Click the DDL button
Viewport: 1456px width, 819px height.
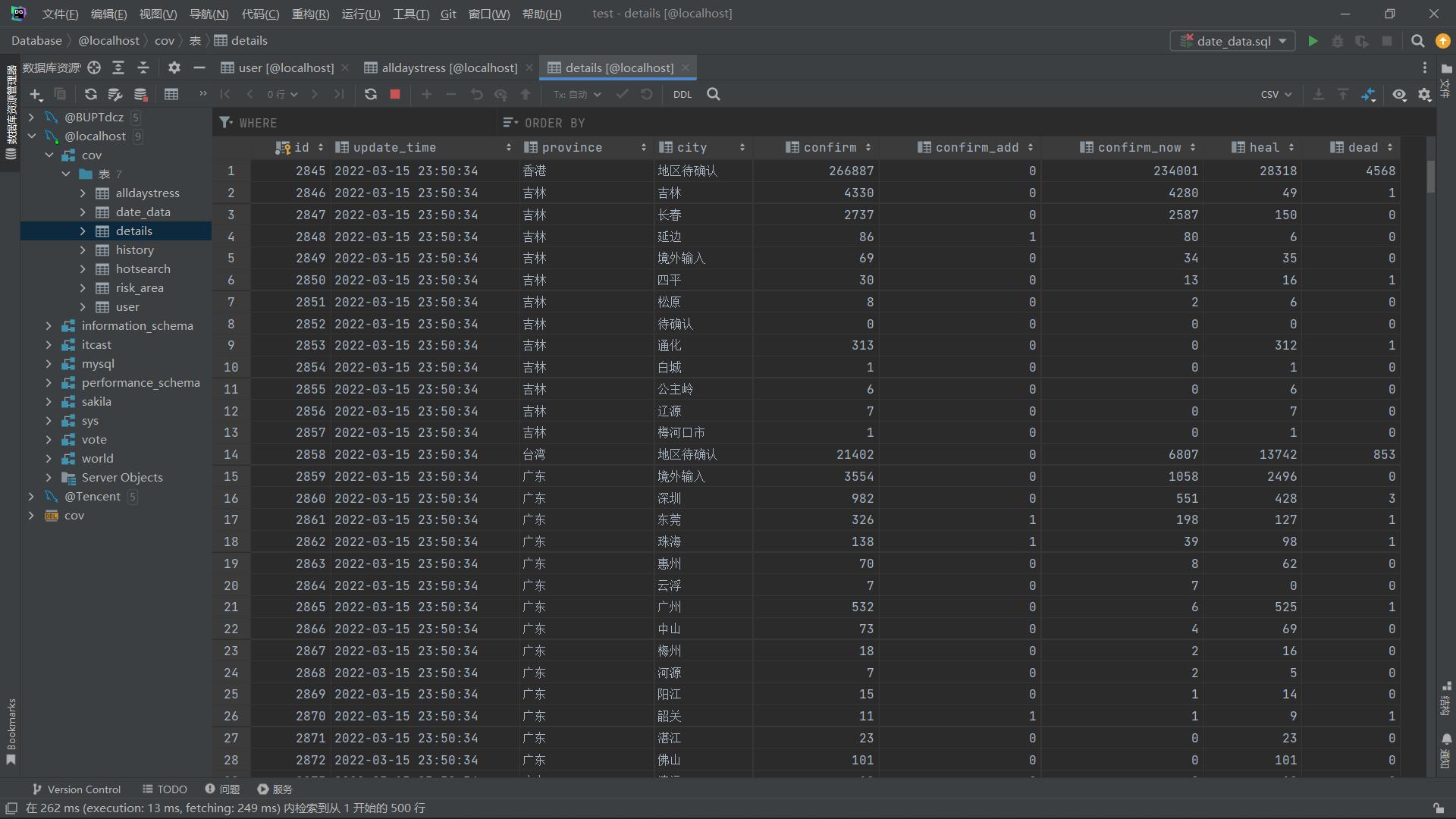tap(682, 94)
